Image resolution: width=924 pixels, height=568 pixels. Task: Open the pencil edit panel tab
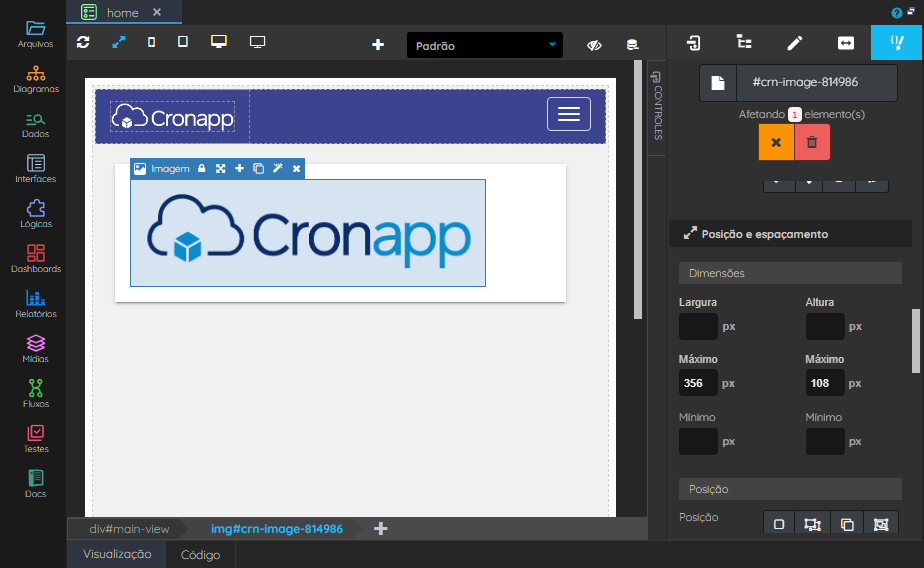click(x=794, y=42)
